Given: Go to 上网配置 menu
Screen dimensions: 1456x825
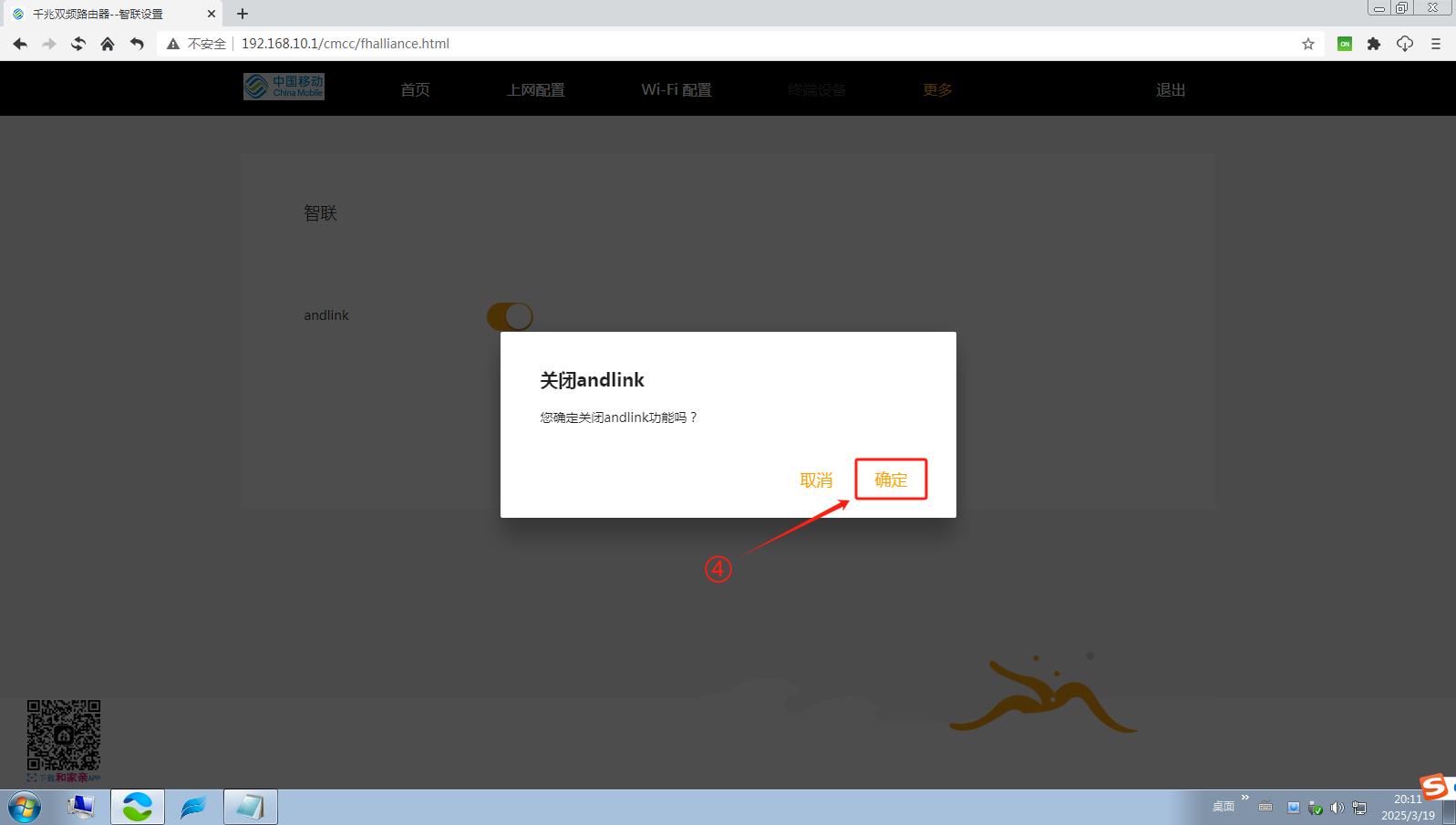Looking at the screenshot, I should tap(536, 89).
